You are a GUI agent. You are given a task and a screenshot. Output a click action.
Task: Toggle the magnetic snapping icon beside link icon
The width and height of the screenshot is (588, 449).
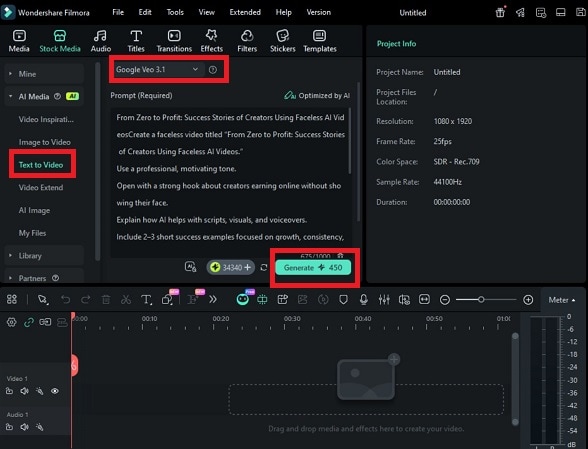[x=45, y=322]
